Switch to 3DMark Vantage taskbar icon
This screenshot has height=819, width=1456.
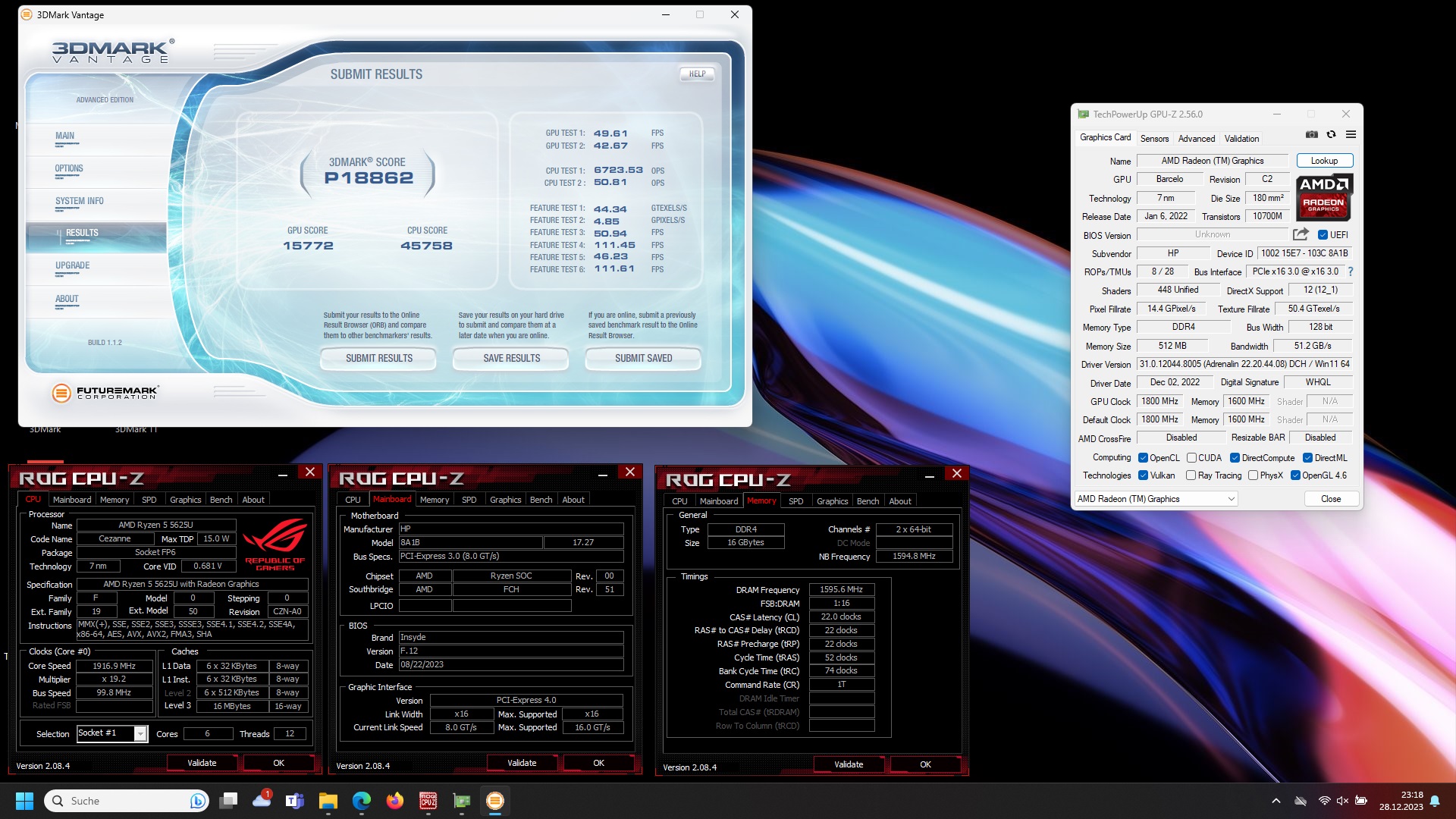pos(495,801)
